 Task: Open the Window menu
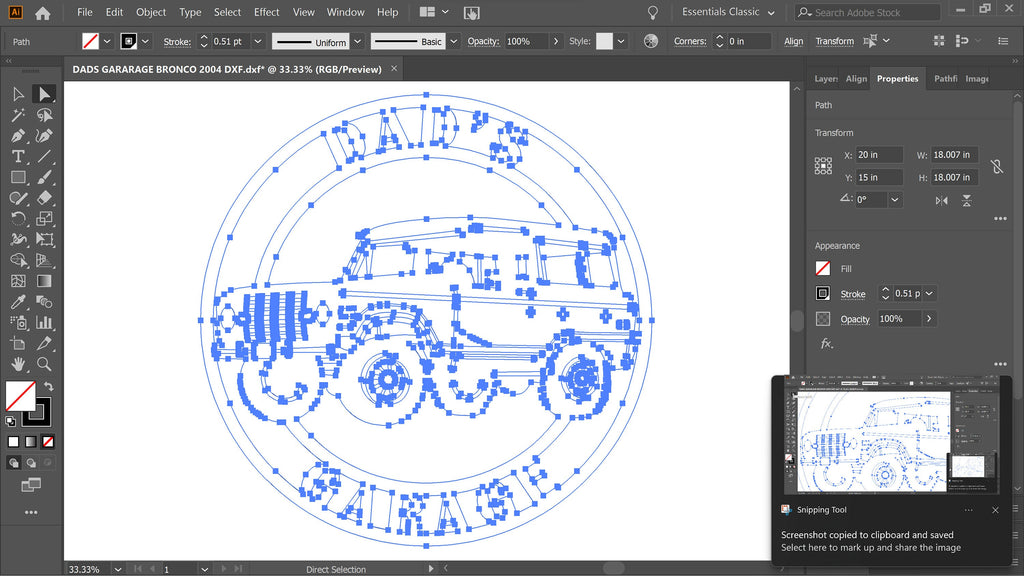[345, 12]
